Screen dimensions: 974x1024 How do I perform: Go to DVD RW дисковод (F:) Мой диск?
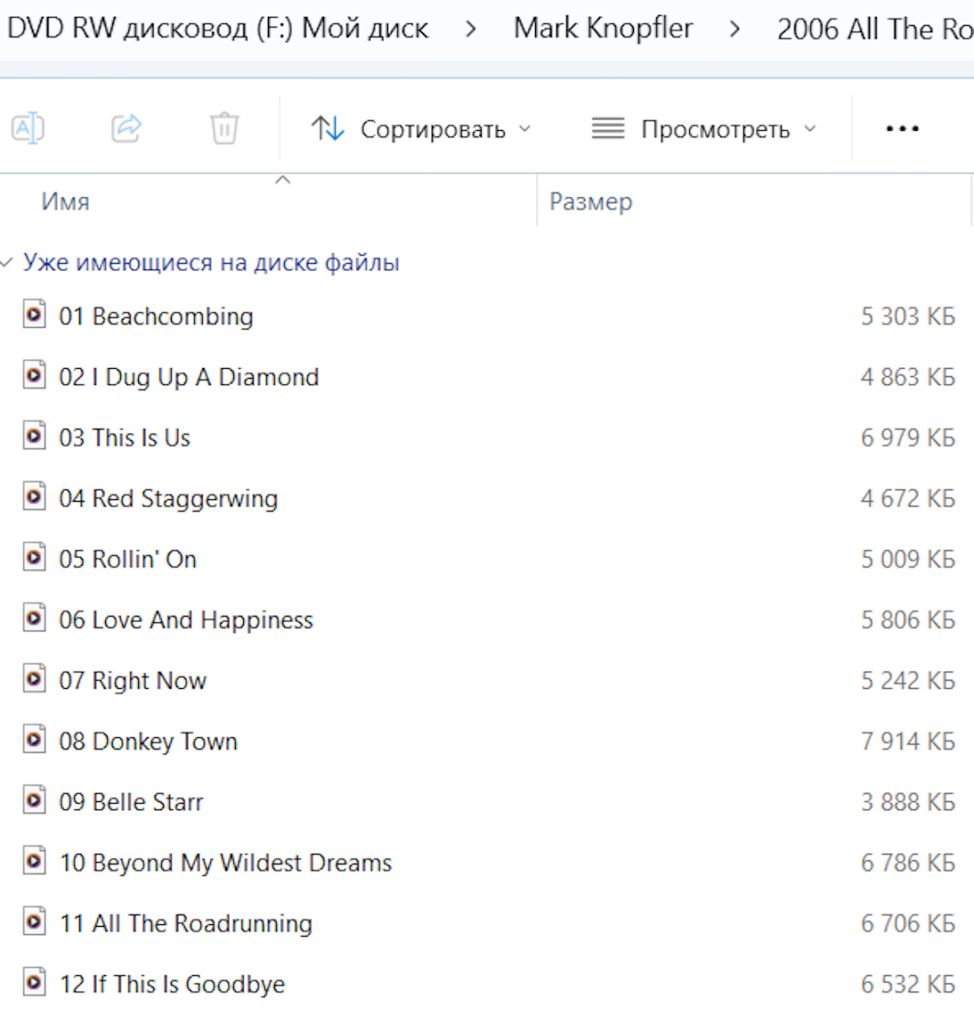pyautogui.click(x=218, y=29)
